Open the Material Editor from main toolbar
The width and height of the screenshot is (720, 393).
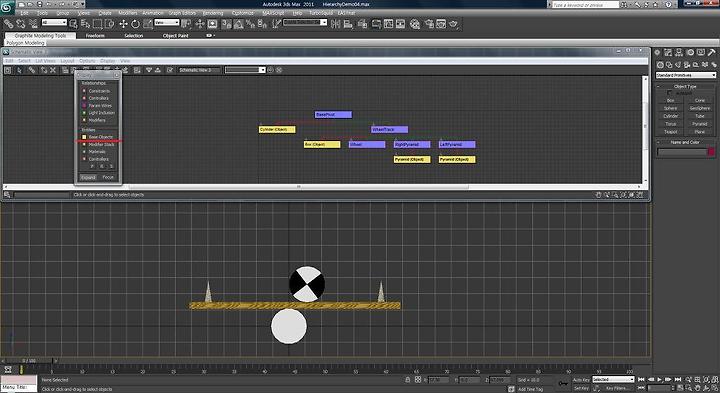415,24
